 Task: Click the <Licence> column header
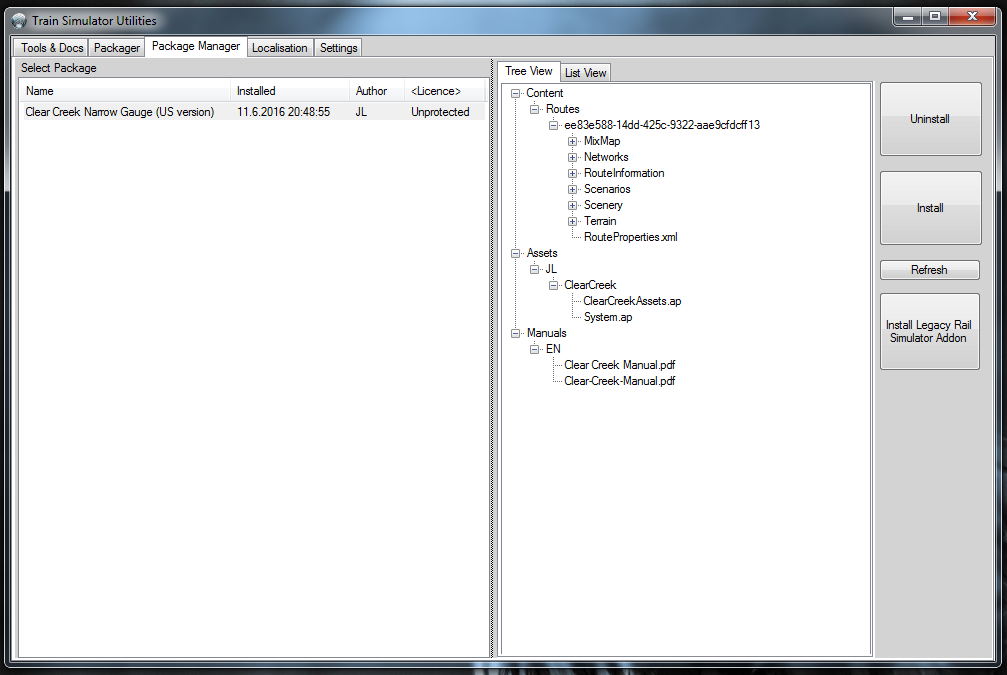pos(444,91)
